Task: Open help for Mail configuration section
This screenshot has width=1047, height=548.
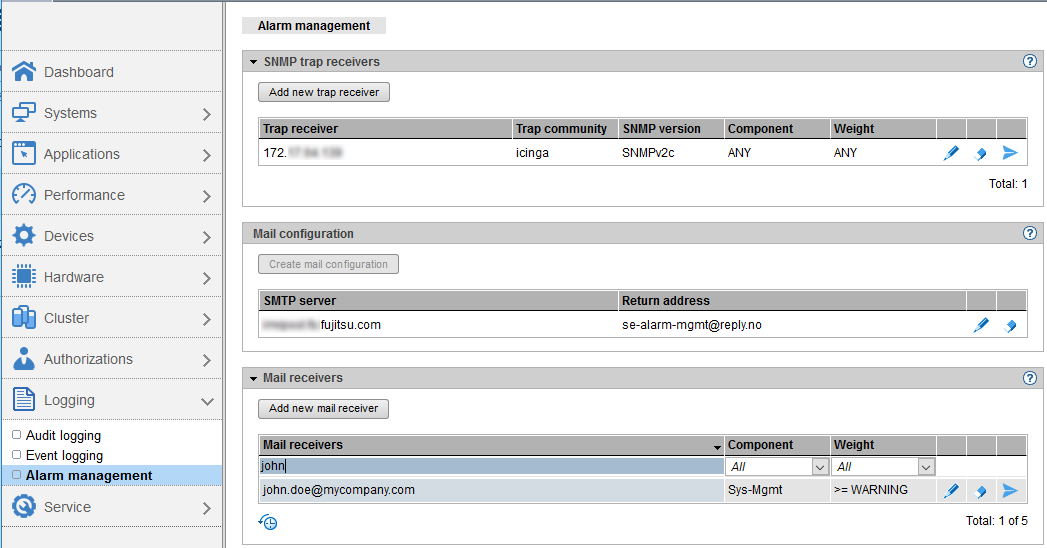Action: pyautogui.click(x=1030, y=233)
